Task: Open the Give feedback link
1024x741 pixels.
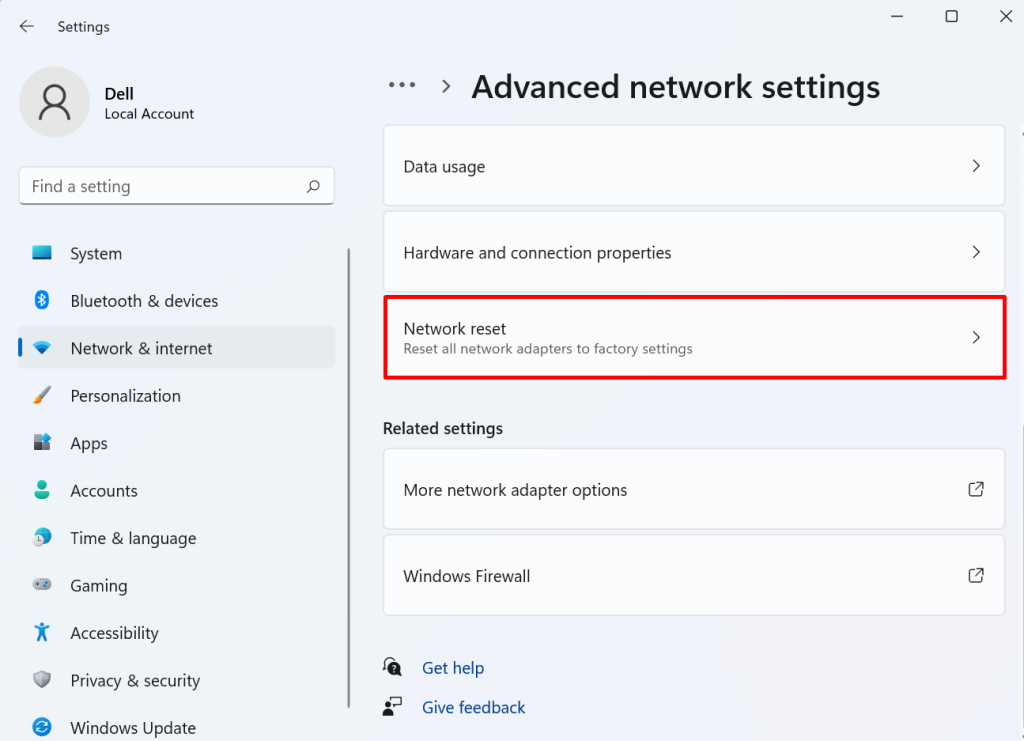Action: coord(473,707)
